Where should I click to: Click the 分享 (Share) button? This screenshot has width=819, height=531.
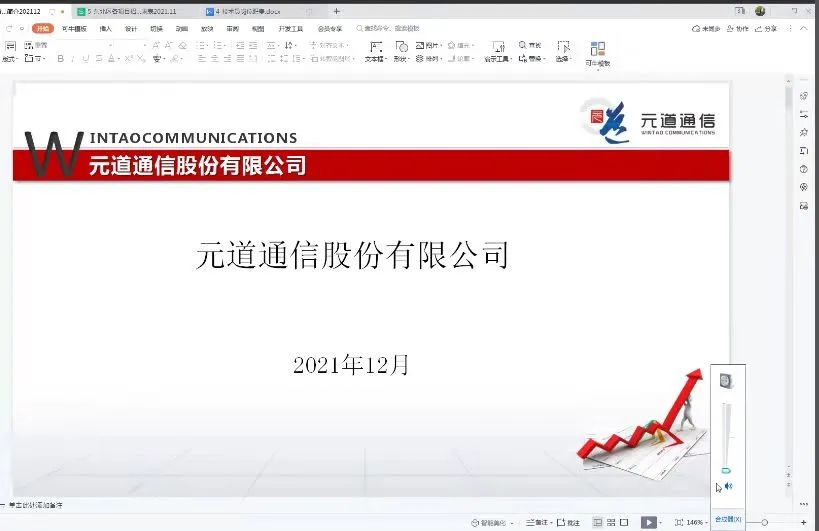[767, 29]
